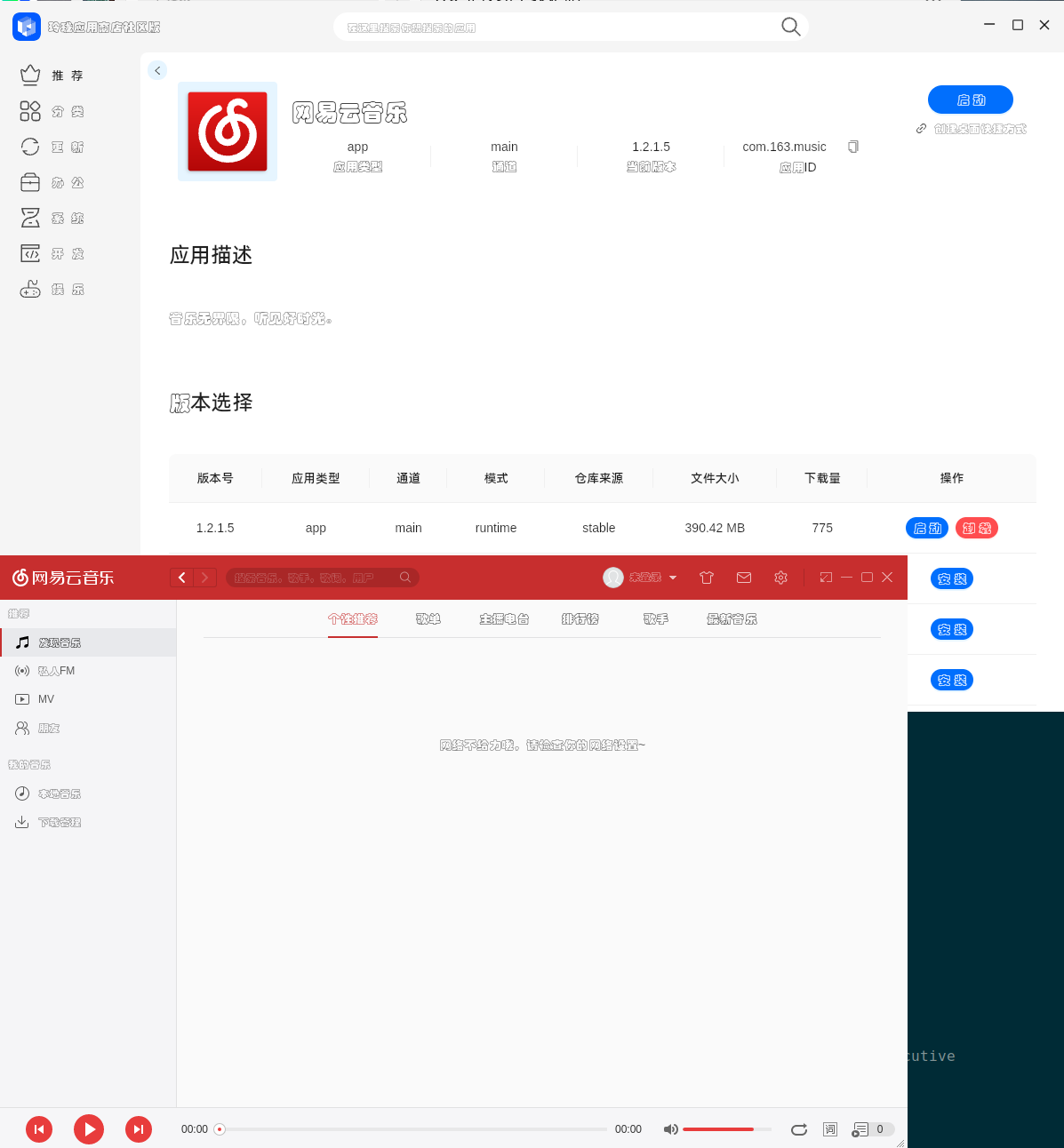The height and width of the screenshot is (1148, 1064).
Task: Copy the com.163.music app ID
Action: tap(853, 147)
